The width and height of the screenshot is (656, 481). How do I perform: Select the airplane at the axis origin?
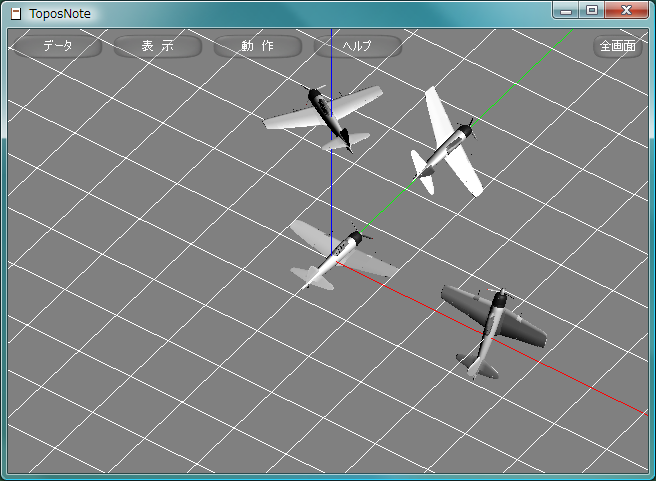point(343,256)
